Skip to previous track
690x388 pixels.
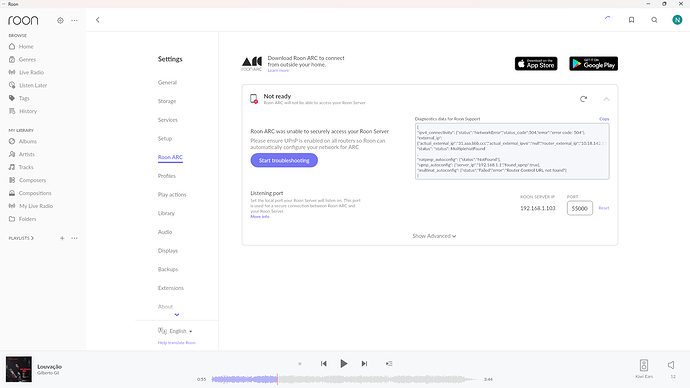(323, 363)
